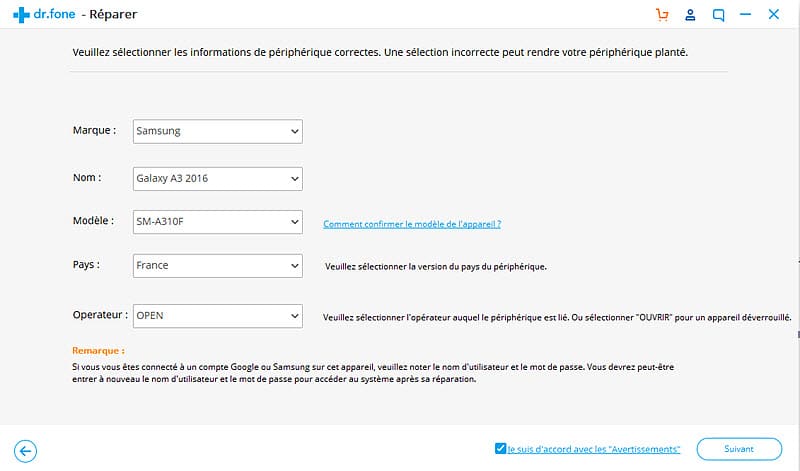Open the Modèle dropdown showing SM-A310F
800x471 pixels.
coord(218,222)
